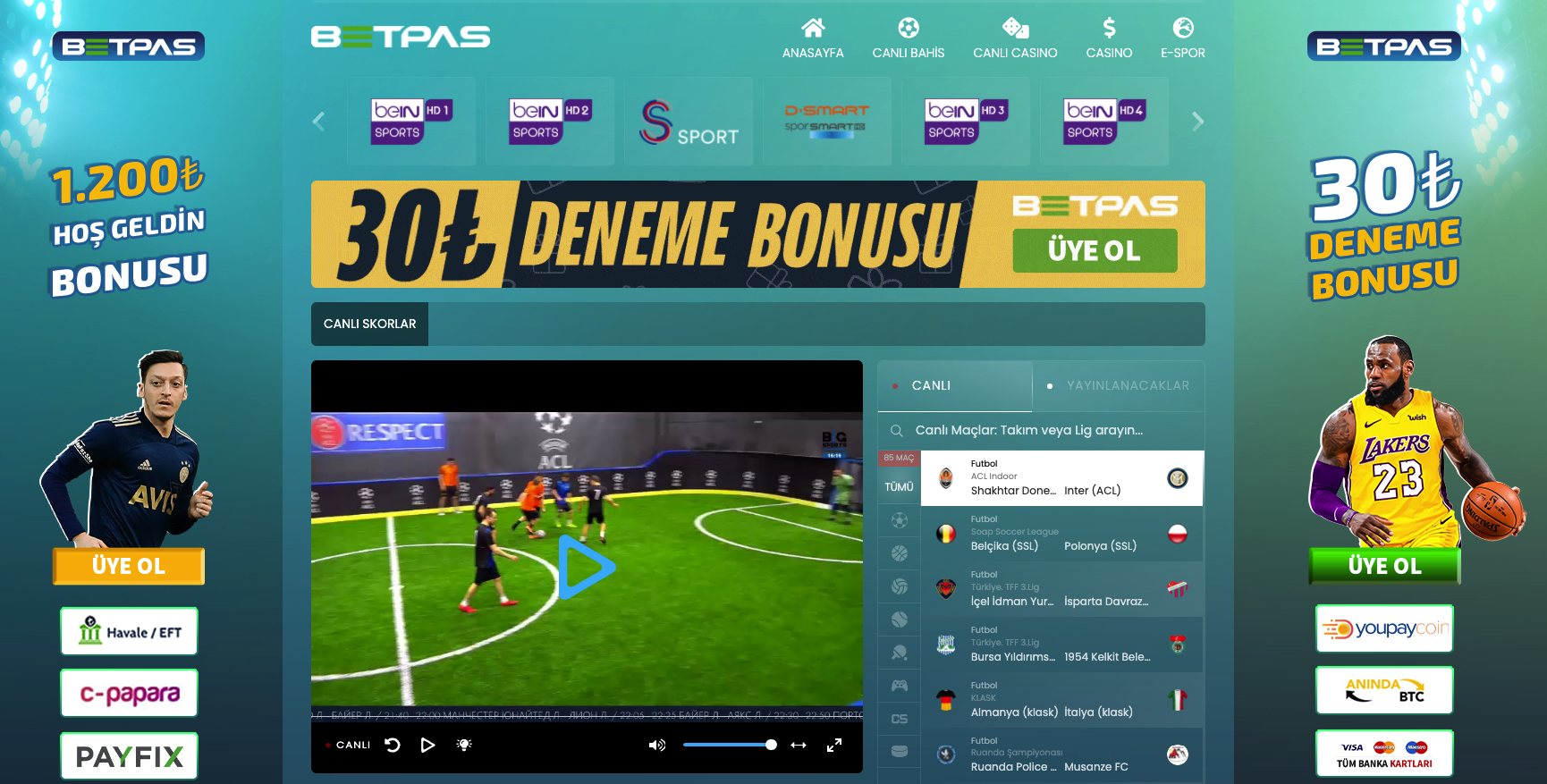Viewport: 1547px width, 784px height.
Task: Click the Betpas logo in header
Action: [401, 37]
